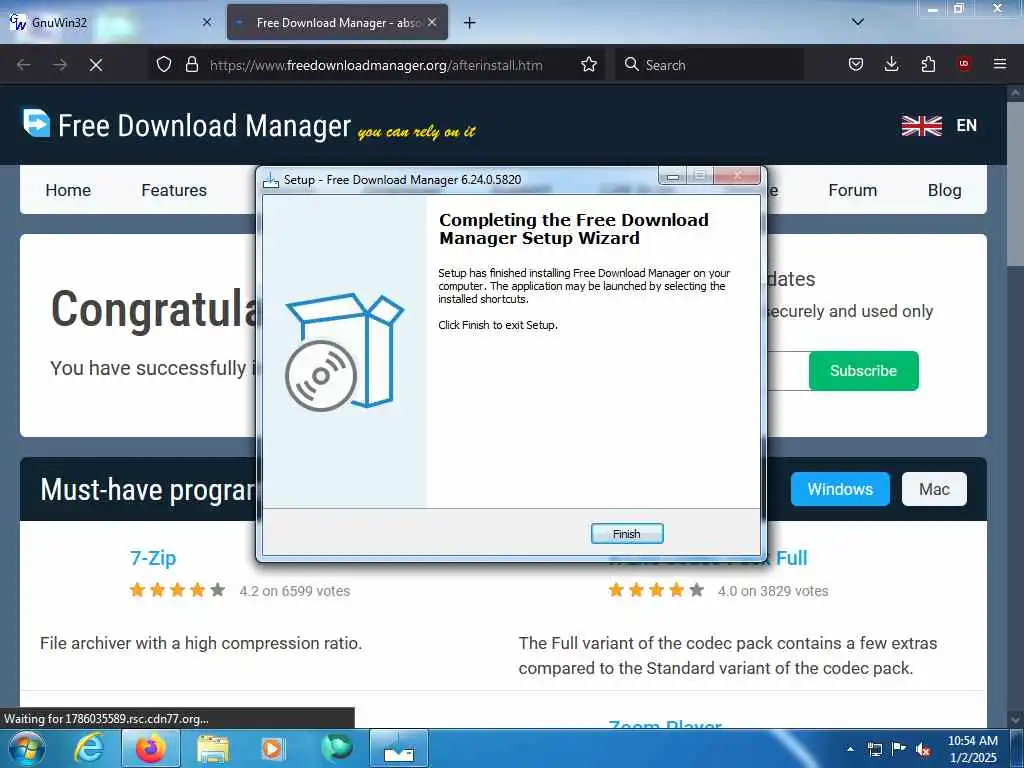Select the Setup installer taskbar button
Screen dimensions: 1024x768
[x=398, y=748]
